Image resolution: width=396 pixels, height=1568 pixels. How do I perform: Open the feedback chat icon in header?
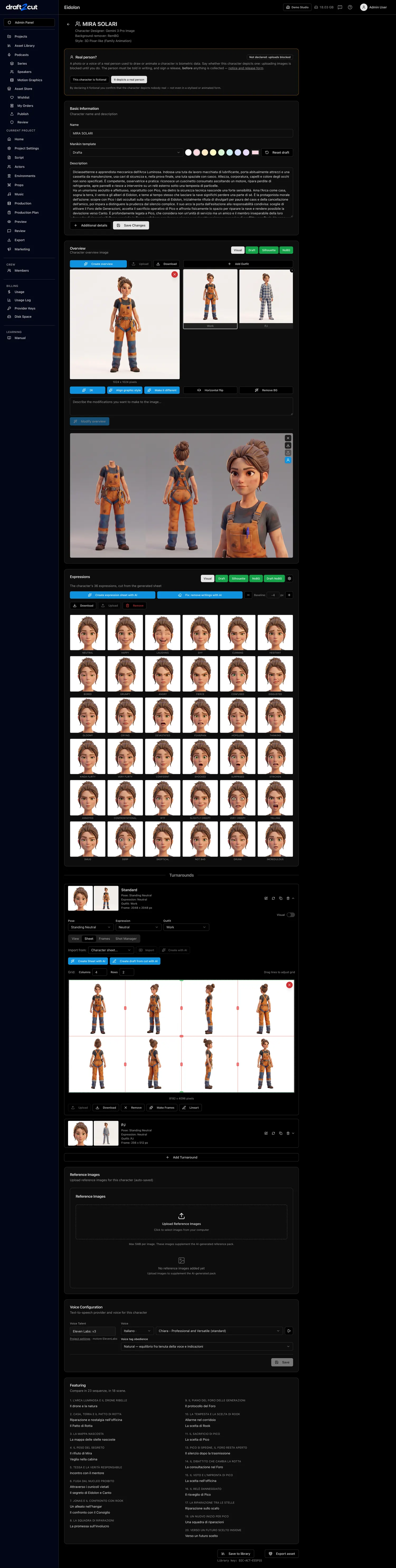point(340,7)
